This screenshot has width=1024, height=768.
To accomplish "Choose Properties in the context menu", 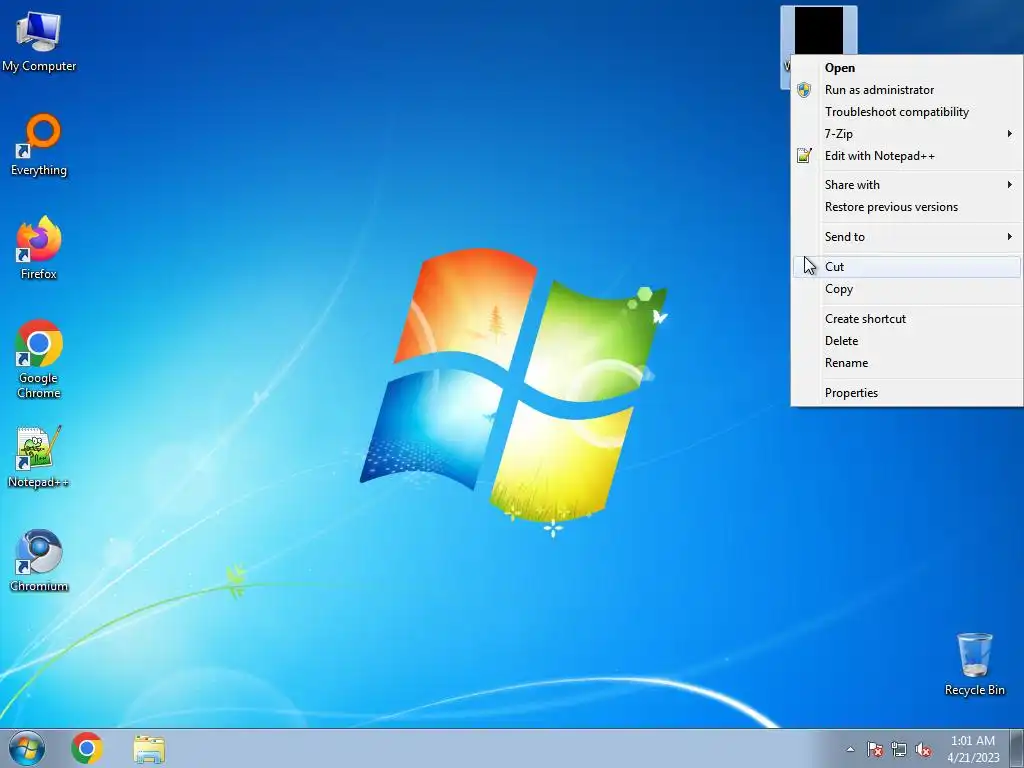I will pos(907,392).
